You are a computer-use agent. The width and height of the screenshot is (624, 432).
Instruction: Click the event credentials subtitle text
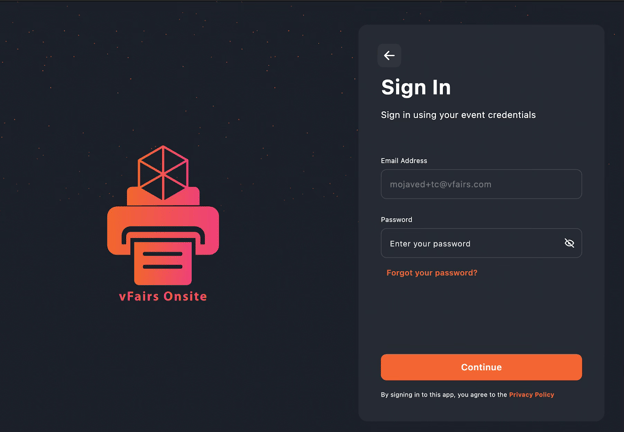[458, 115]
